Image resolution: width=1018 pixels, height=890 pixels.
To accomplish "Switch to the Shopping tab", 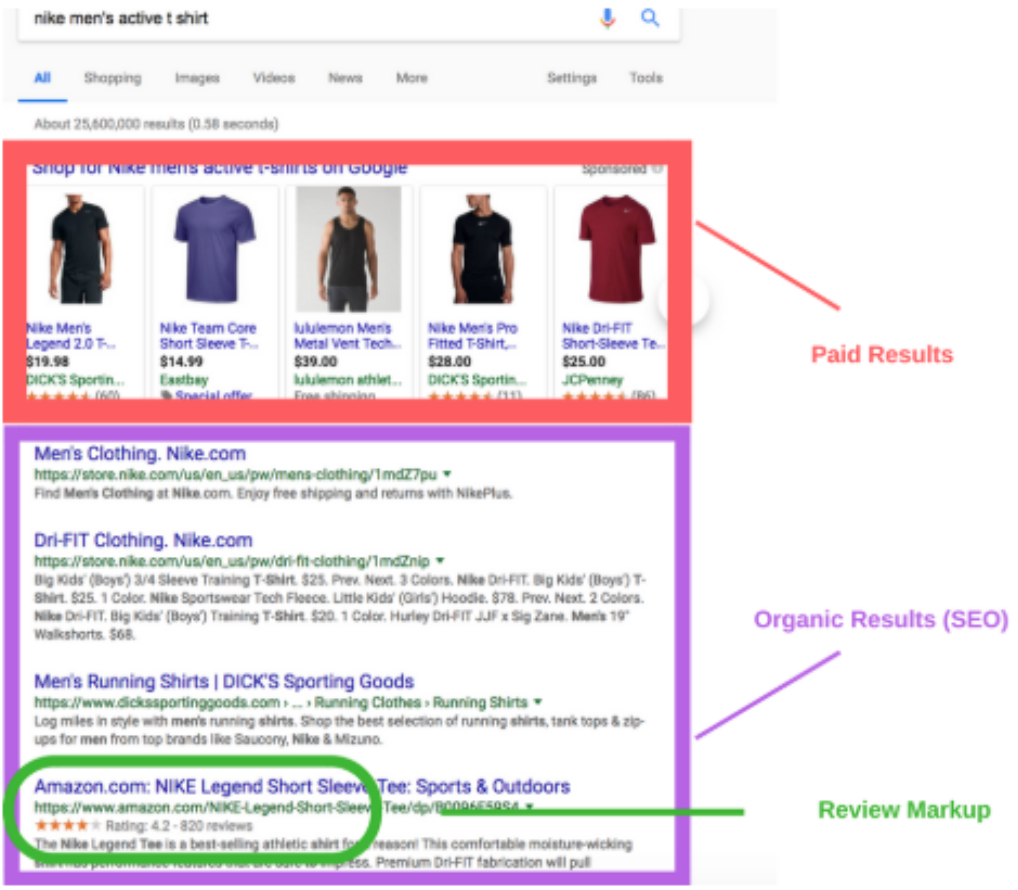I will point(112,78).
